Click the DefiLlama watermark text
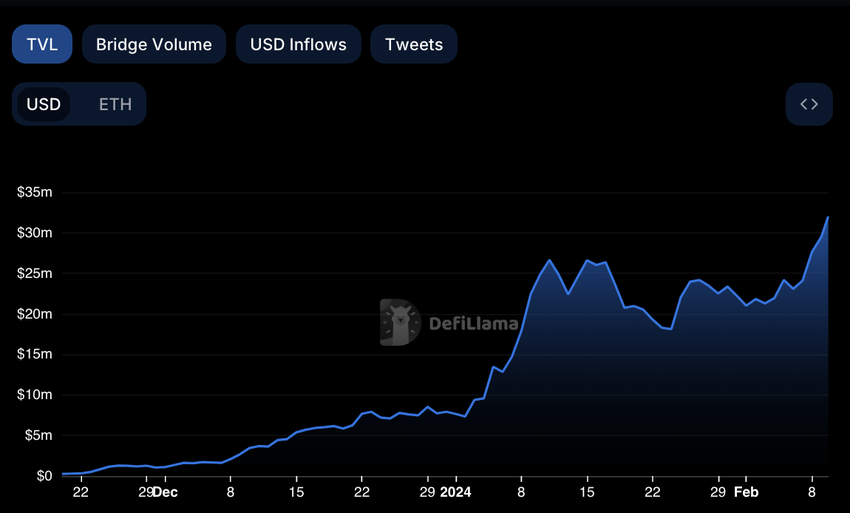Viewport: 850px width, 513px height. (x=474, y=324)
